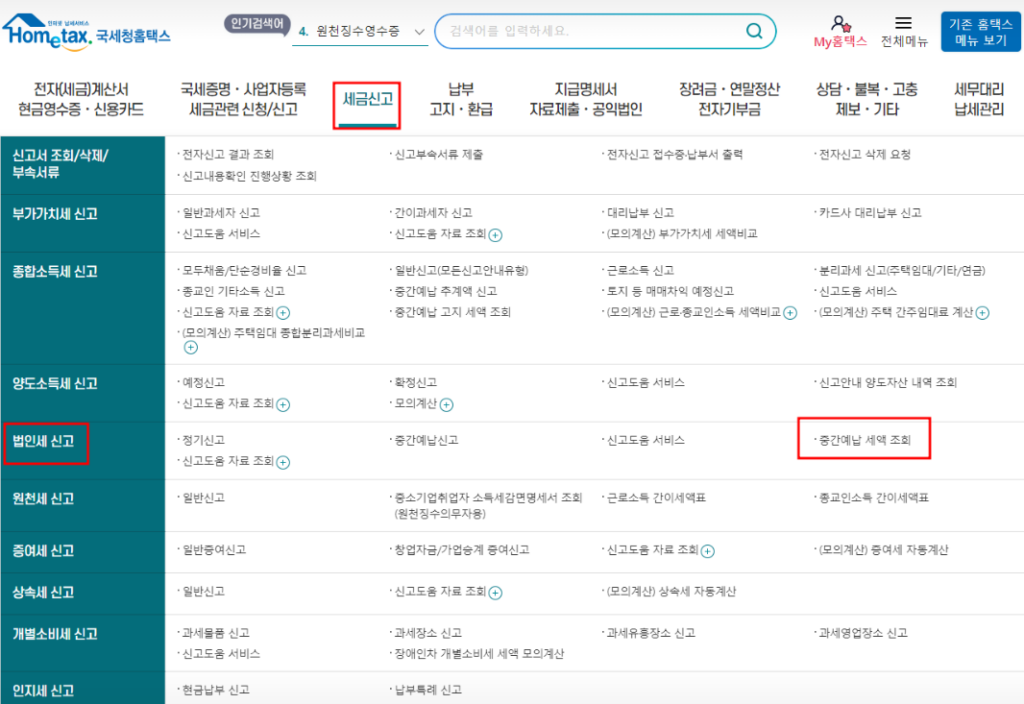Open 납부 고지·환급 menu
Viewport: 1024px width, 704px height.
461,99
